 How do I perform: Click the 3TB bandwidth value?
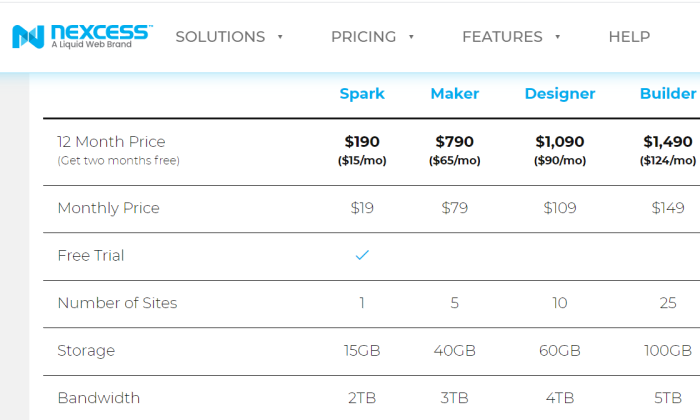pyautogui.click(x=454, y=398)
